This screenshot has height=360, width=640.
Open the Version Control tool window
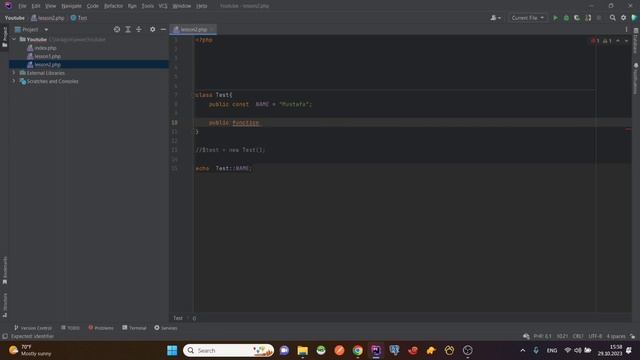coord(33,328)
